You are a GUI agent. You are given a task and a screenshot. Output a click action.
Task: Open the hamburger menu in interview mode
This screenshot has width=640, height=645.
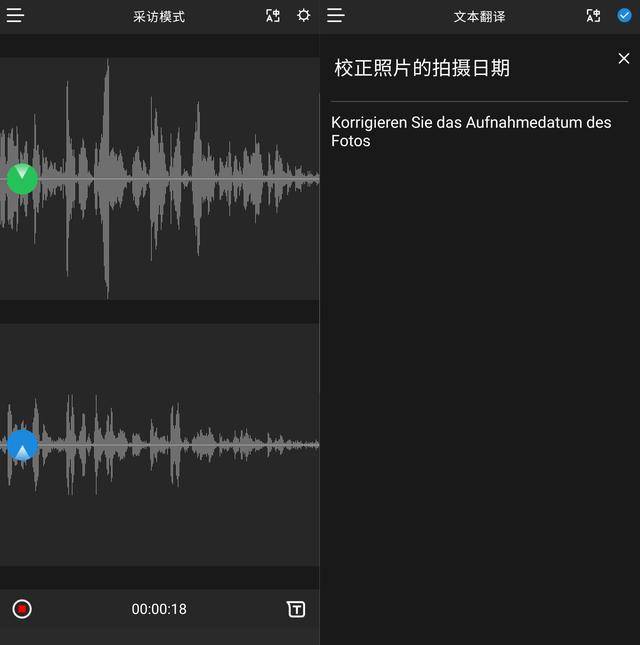point(15,16)
